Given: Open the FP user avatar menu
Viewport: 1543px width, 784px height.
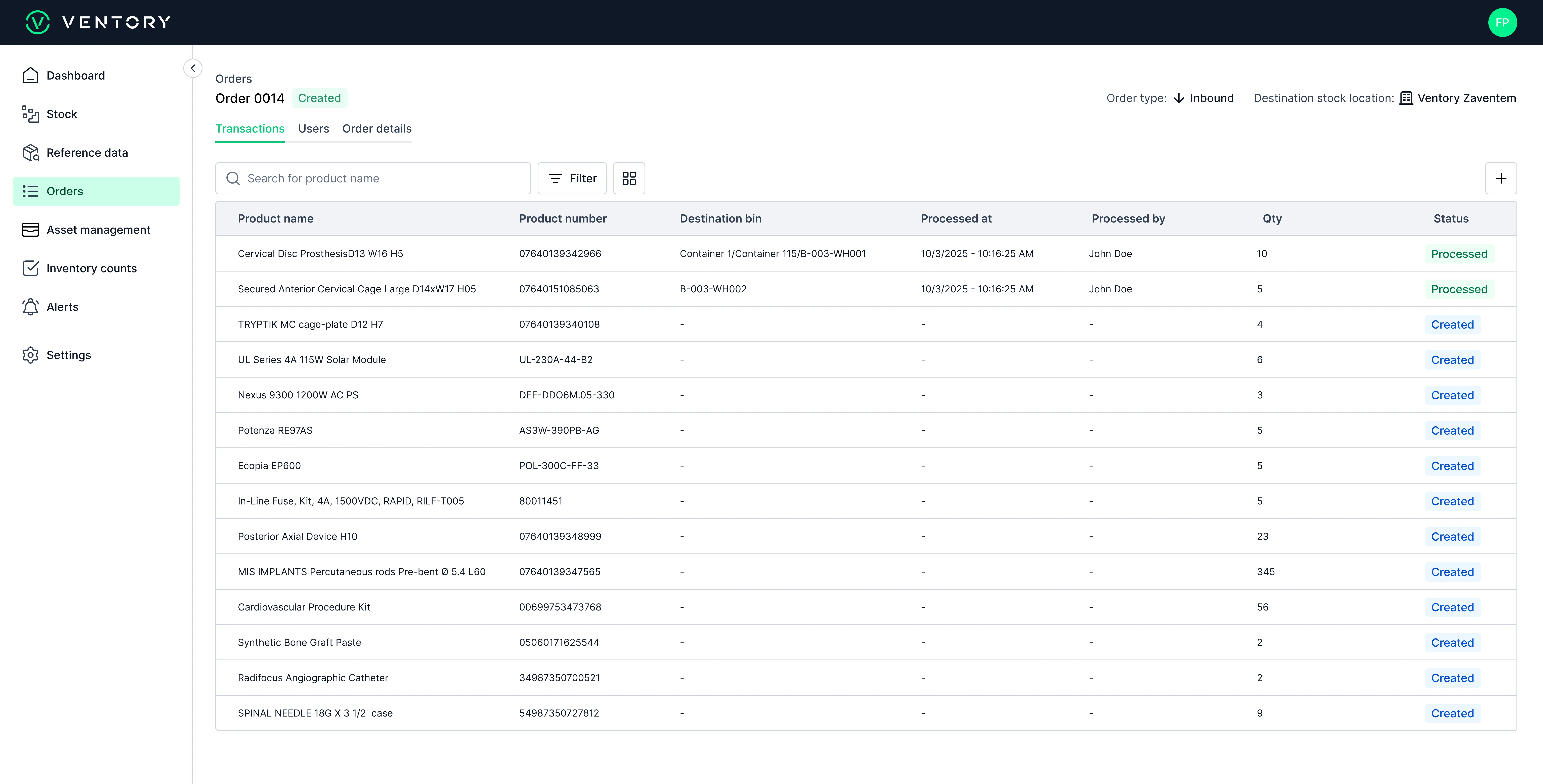Looking at the screenshot, I should (x=1502, y=23).
